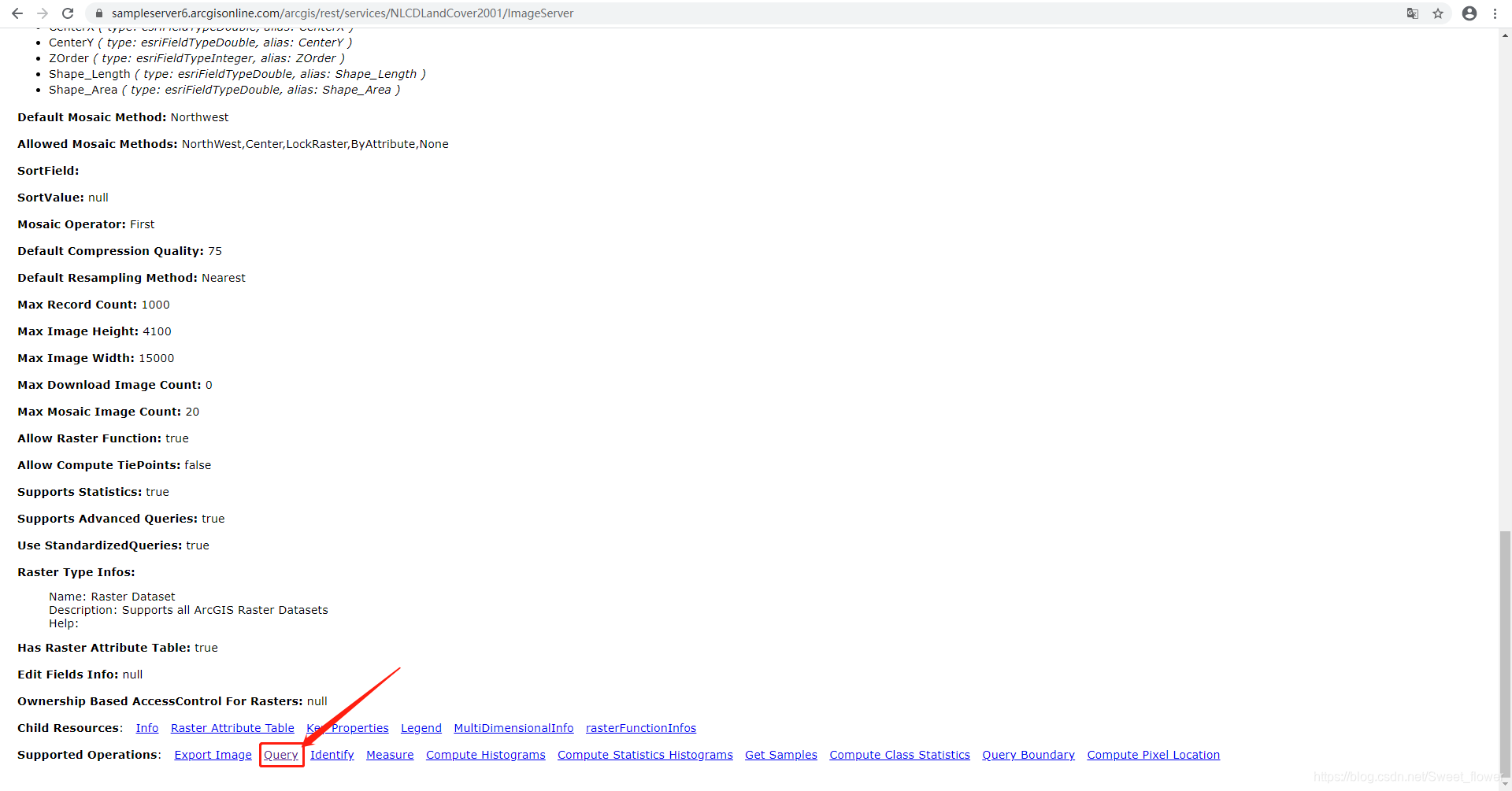Click the scrollbar down arrow
The image size is (1512, 791).
[x=1505, y=785]
